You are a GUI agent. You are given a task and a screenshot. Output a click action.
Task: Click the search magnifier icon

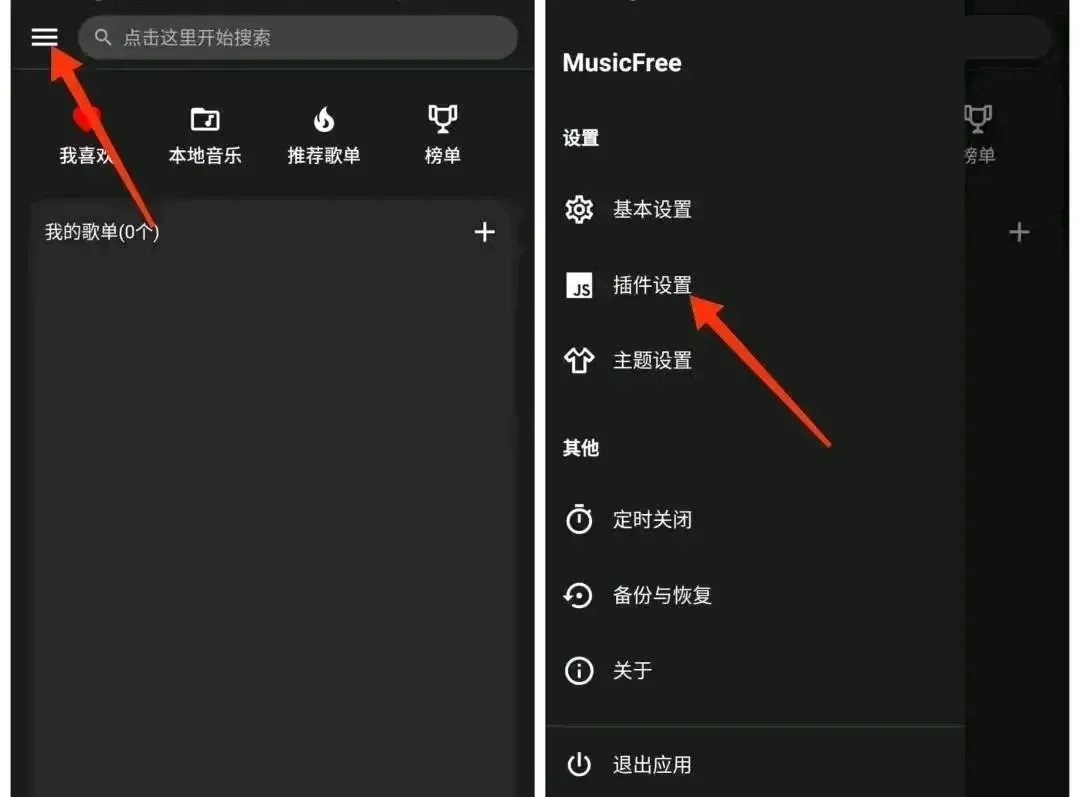coord(103,37)
